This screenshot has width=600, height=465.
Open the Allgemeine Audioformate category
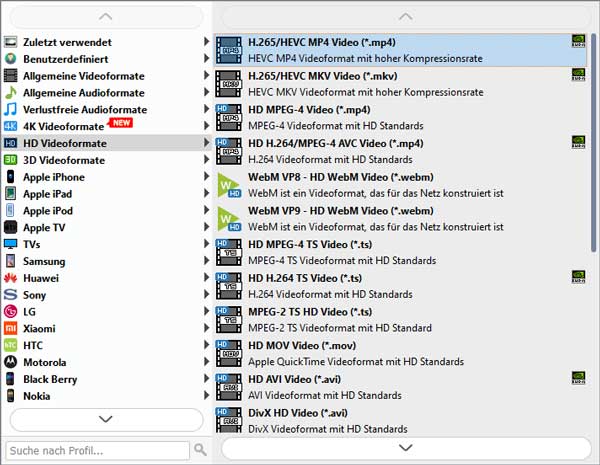[x=107, y=92]
